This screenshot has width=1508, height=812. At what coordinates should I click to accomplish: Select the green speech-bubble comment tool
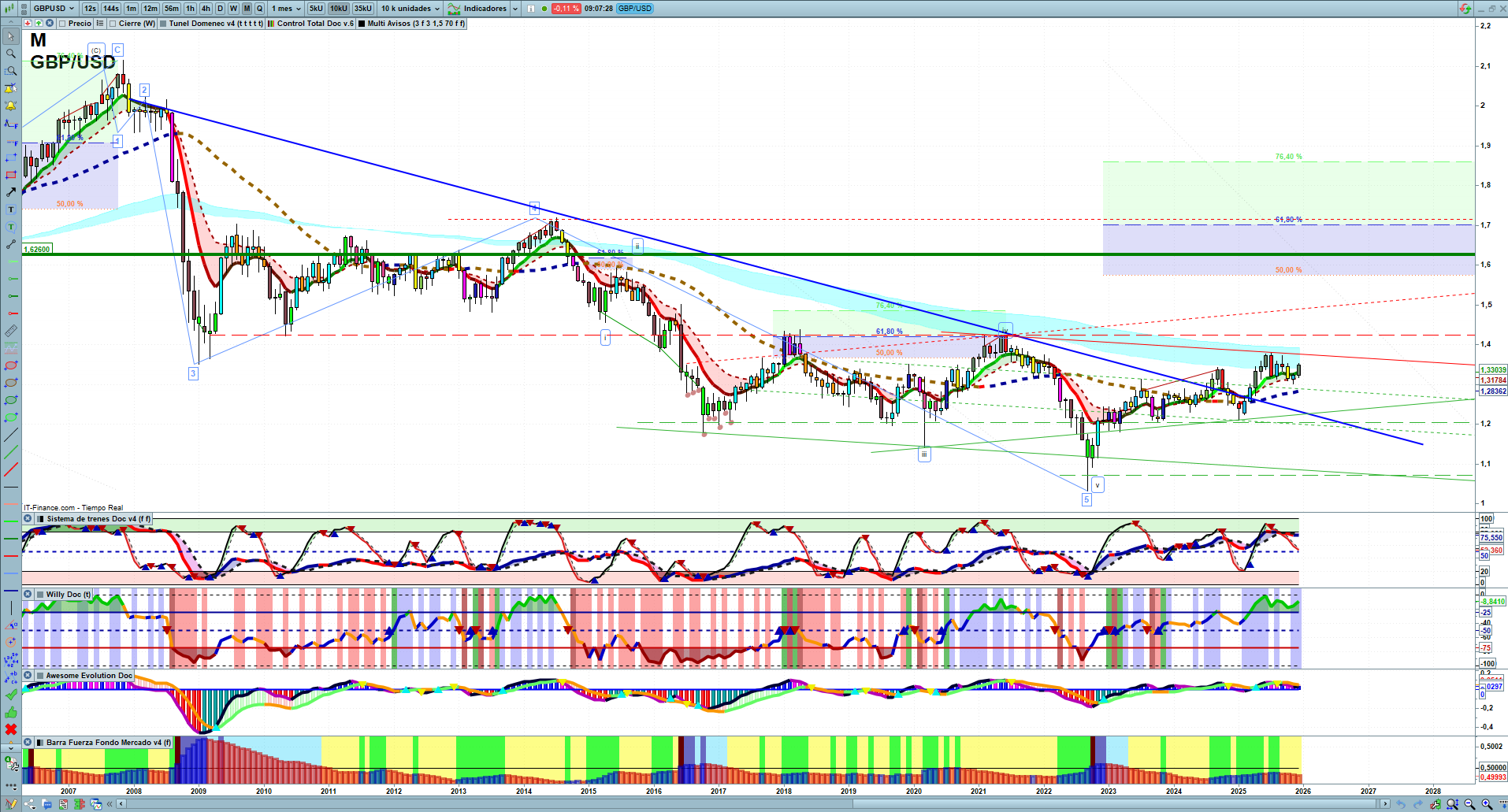[11, 227]
